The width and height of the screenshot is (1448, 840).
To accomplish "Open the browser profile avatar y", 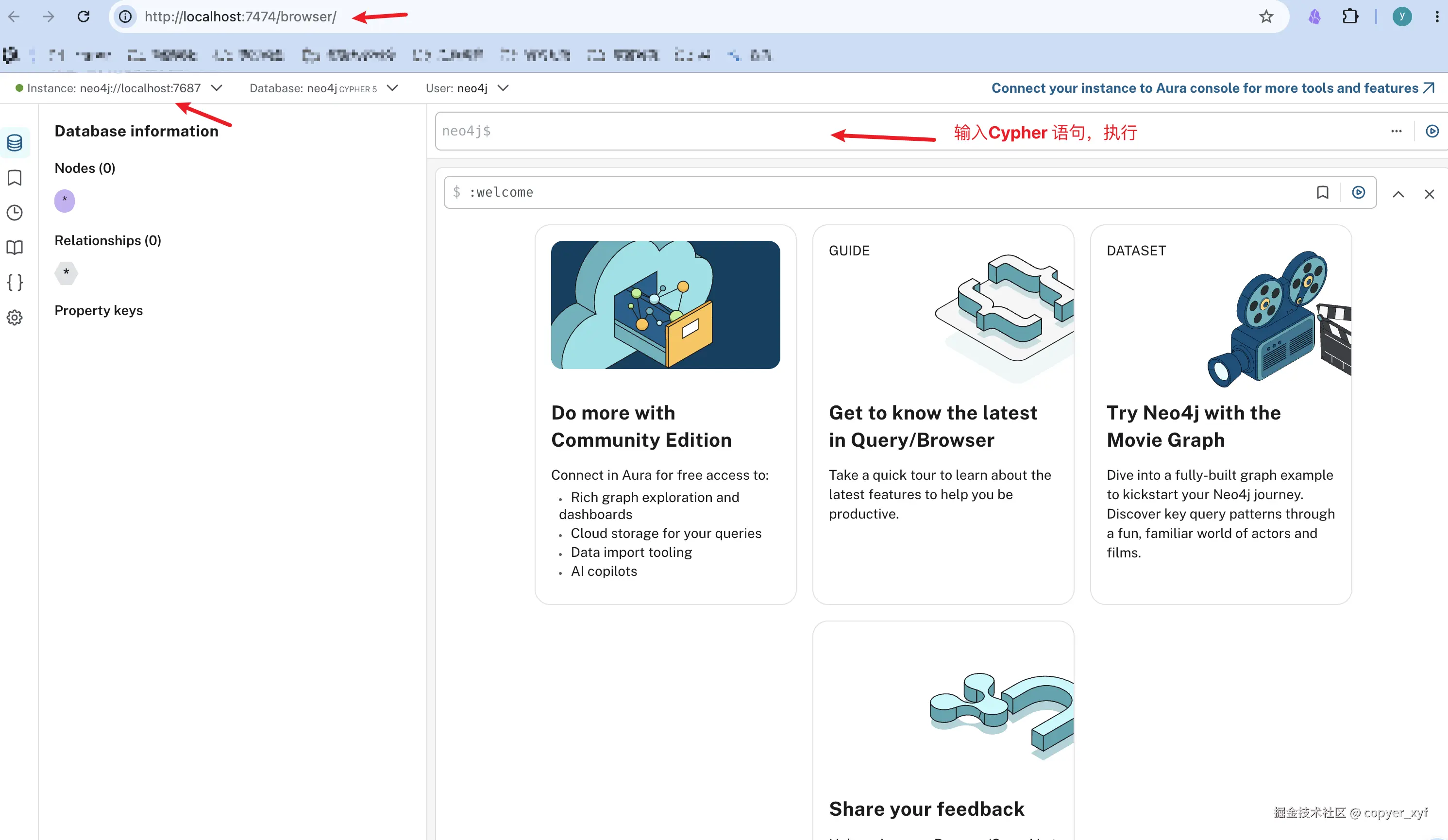I will (1402, 17).
